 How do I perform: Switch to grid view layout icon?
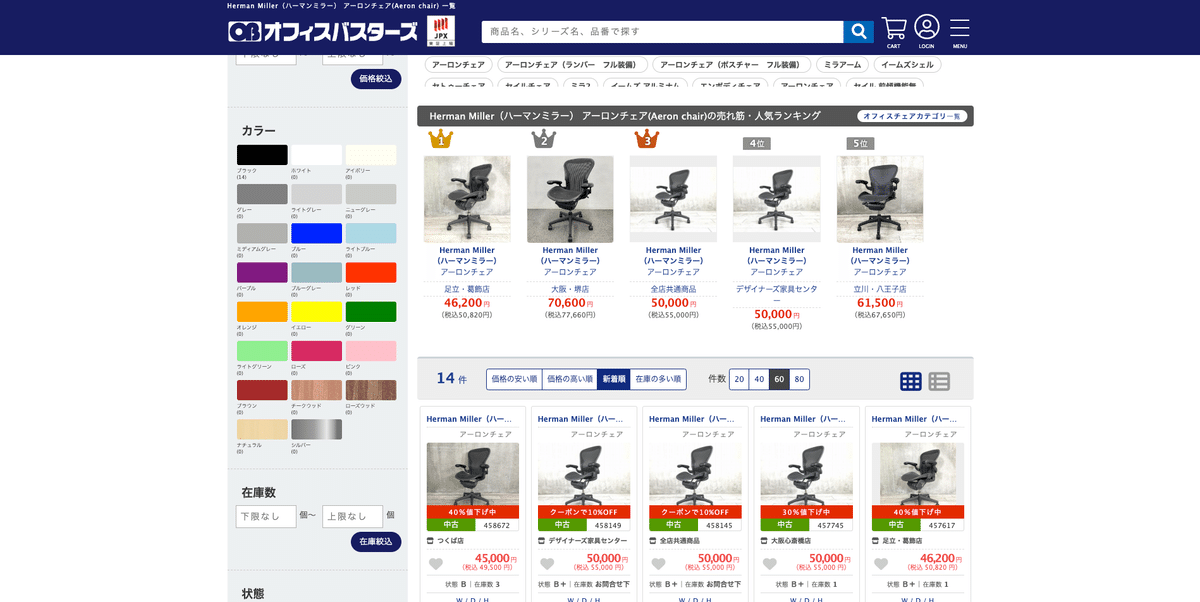point(911,381)
